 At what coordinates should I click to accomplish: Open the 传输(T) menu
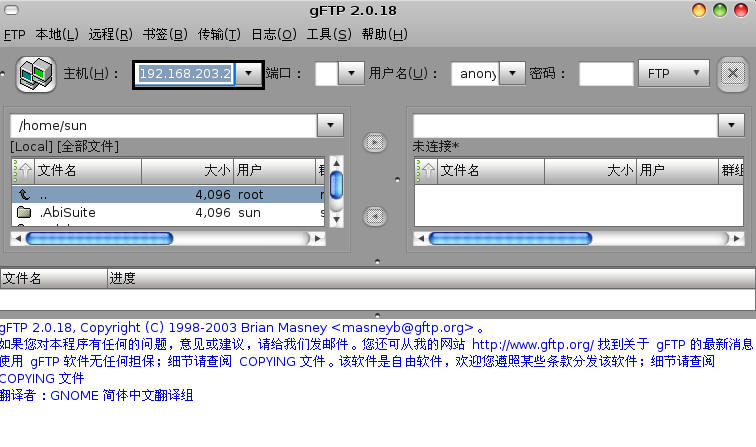tap(219, 35)
